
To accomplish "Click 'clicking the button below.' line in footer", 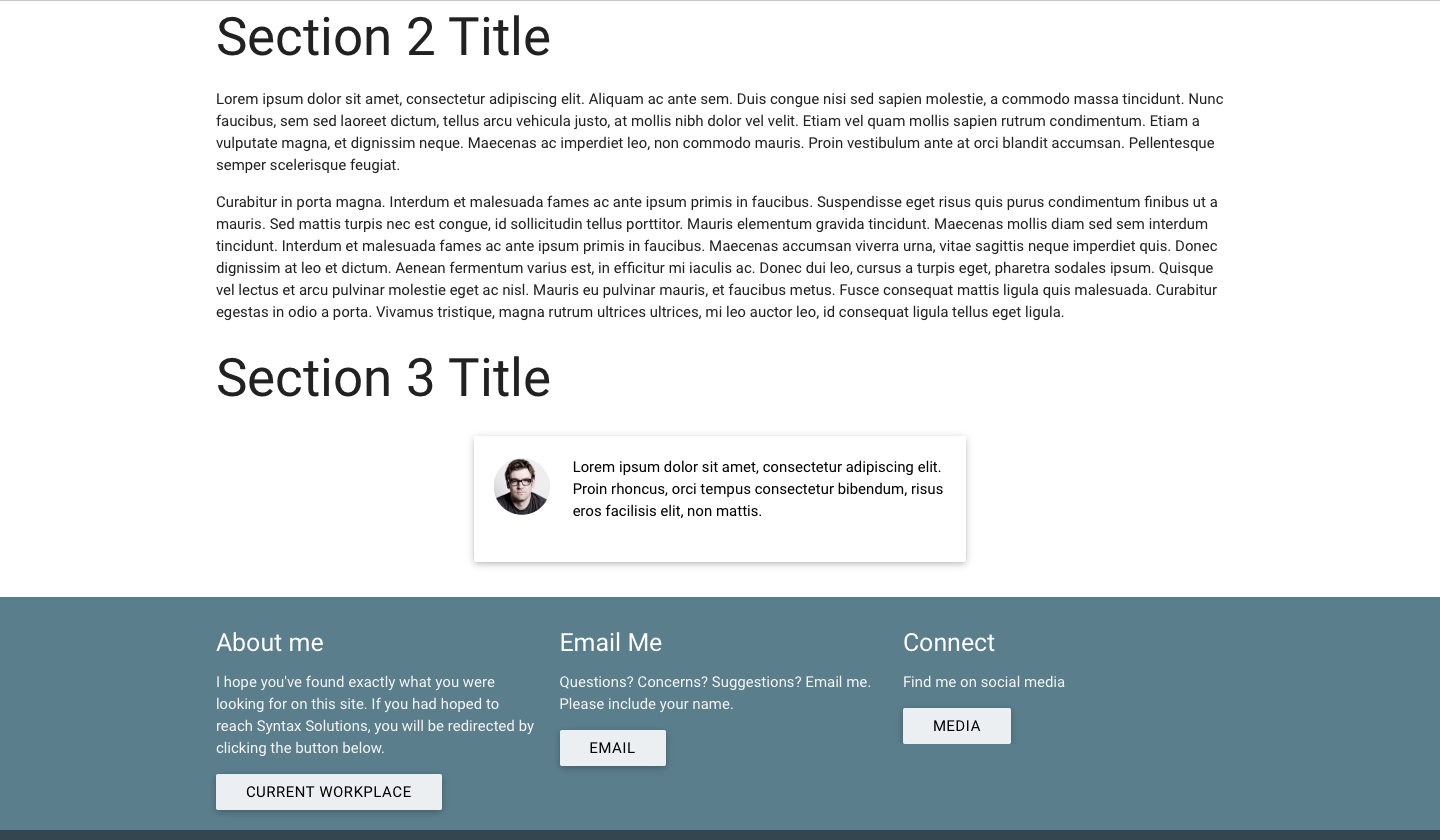I will 300,748.
